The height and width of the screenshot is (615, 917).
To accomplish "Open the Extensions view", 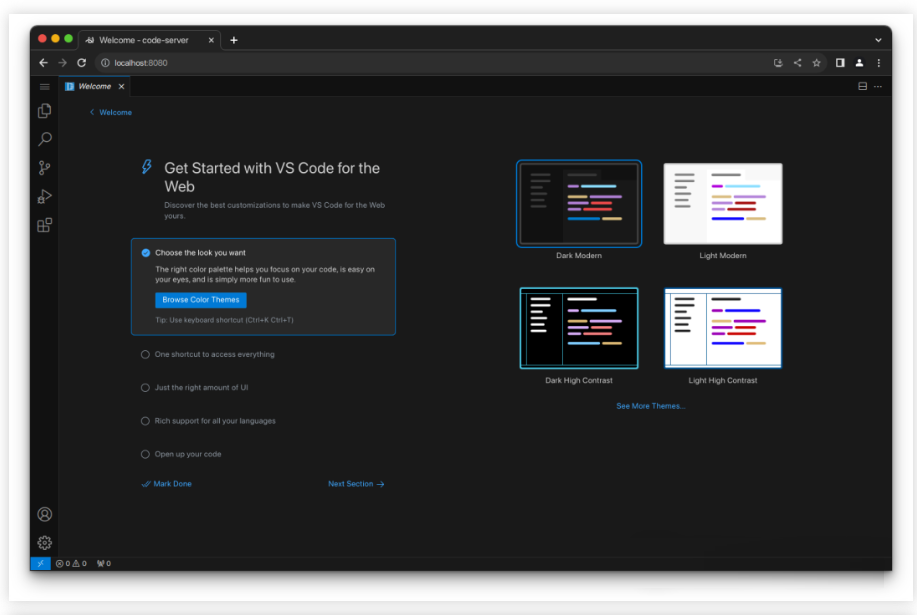I will pyautogui.click(x=44, y=225).
